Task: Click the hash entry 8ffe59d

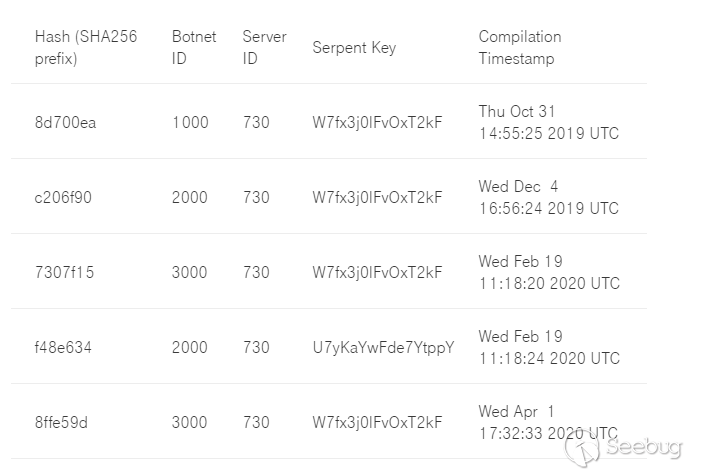Action: tap(61, 422)
